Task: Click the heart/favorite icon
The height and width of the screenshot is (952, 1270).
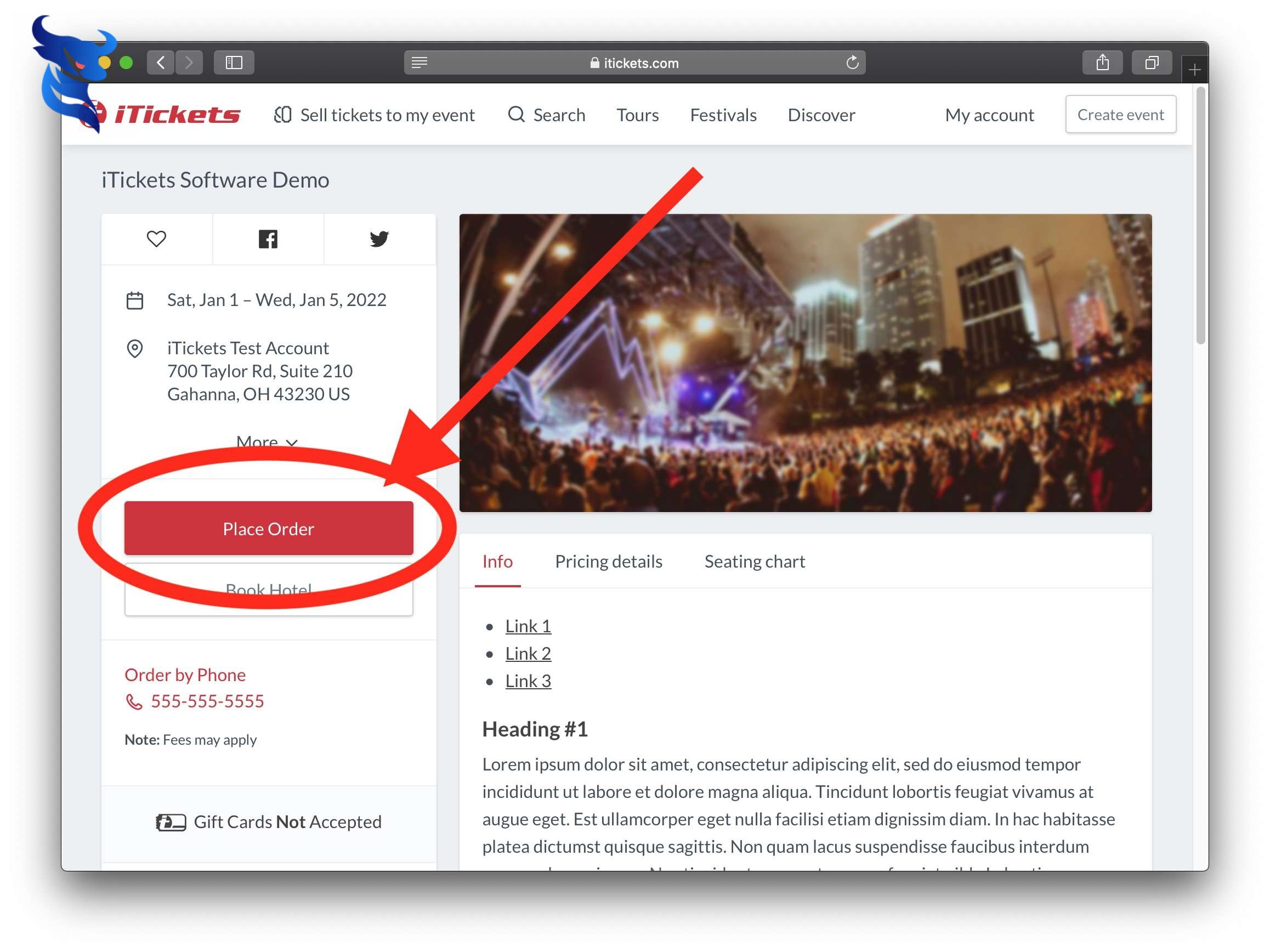Action: tap(156, 238)
